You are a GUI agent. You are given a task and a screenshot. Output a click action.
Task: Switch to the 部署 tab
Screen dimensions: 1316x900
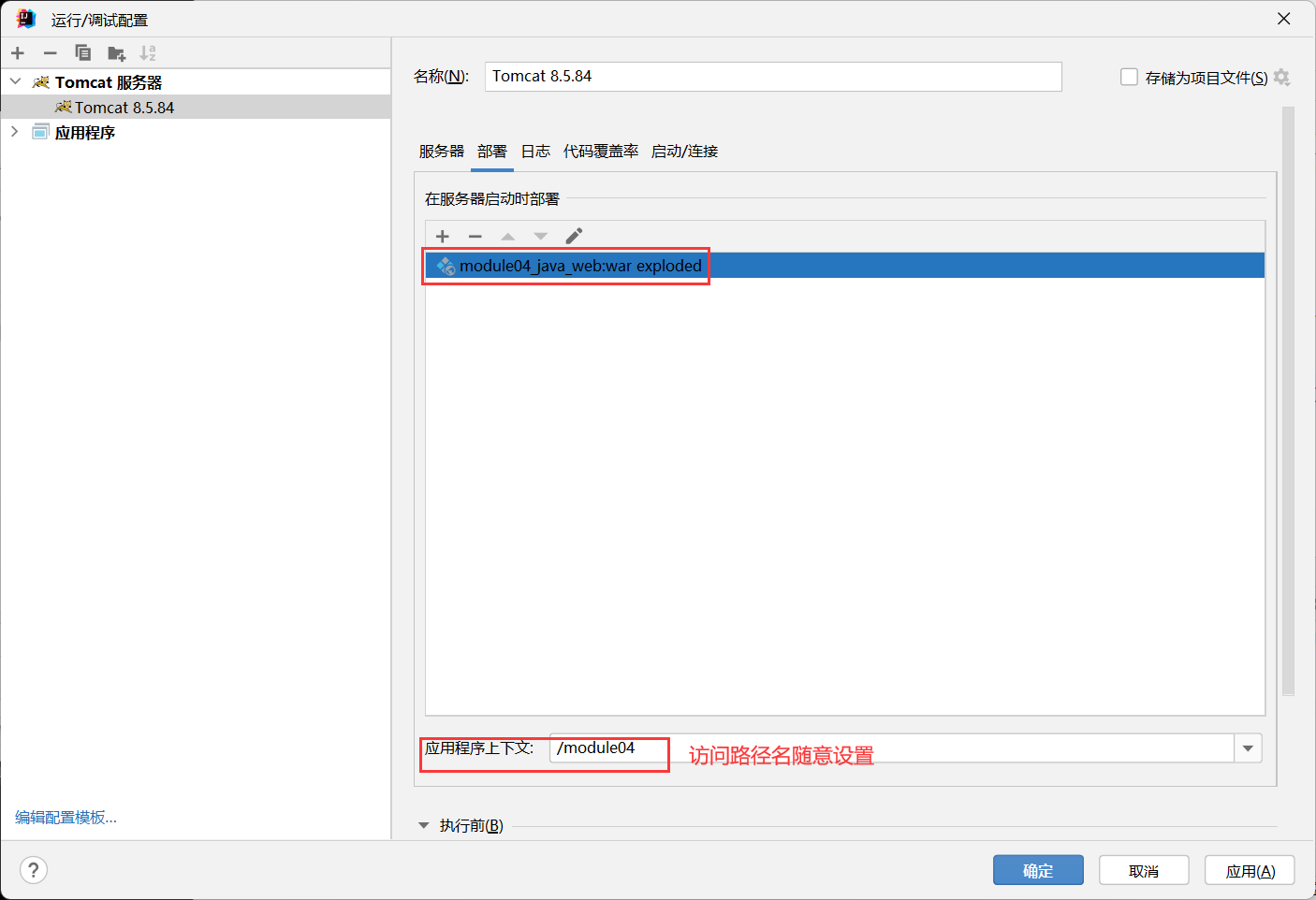click(x=492, y=152)
